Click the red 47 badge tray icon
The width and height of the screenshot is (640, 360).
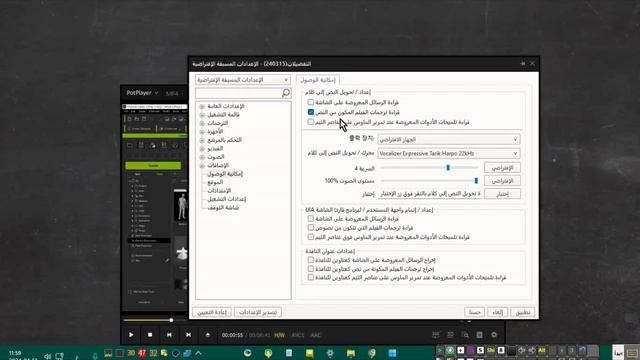point(142,353)
